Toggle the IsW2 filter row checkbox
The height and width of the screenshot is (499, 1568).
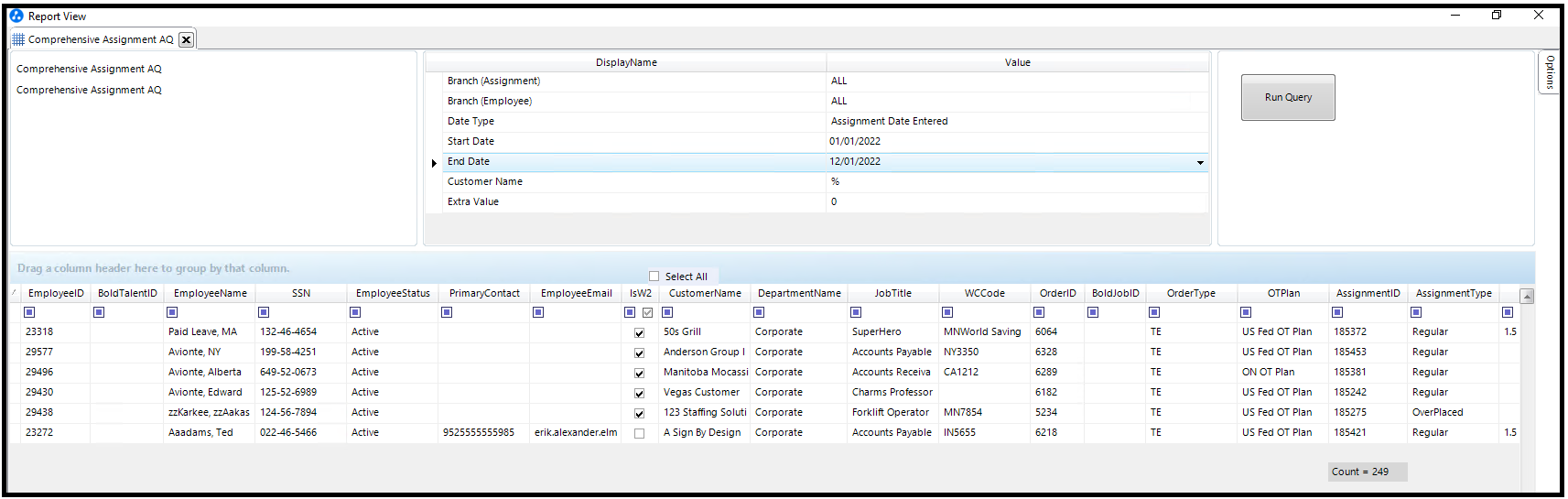pos(647,312)
